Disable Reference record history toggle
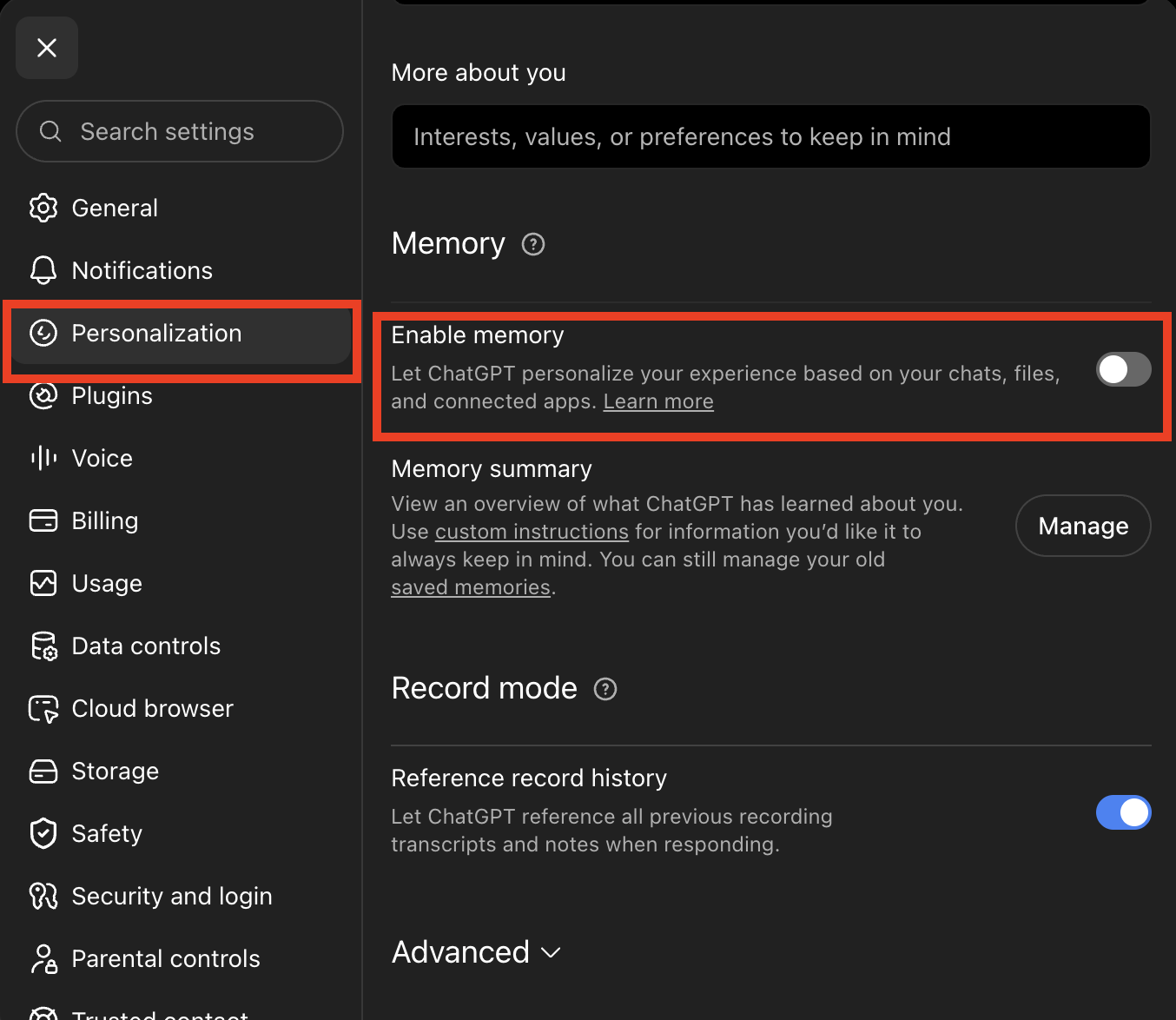This screenshot has height=1020, width=1176. point(1123,812)
